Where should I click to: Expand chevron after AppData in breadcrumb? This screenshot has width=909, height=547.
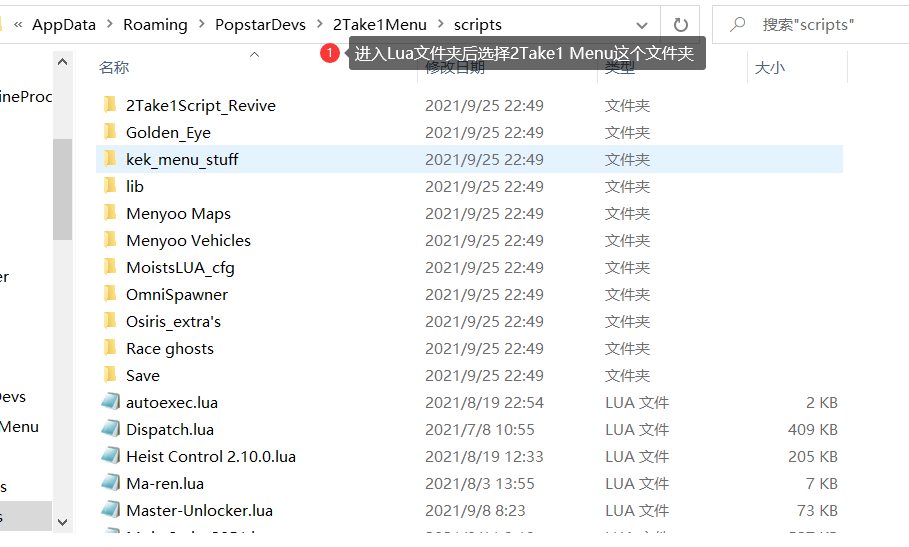109,24
